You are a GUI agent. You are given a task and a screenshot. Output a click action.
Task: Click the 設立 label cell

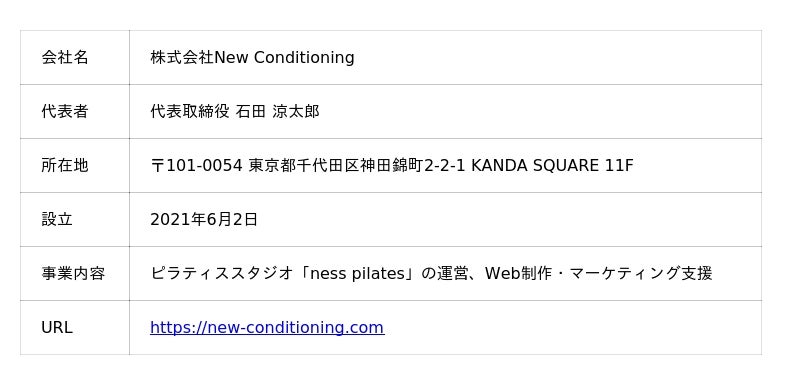point(74,219)
